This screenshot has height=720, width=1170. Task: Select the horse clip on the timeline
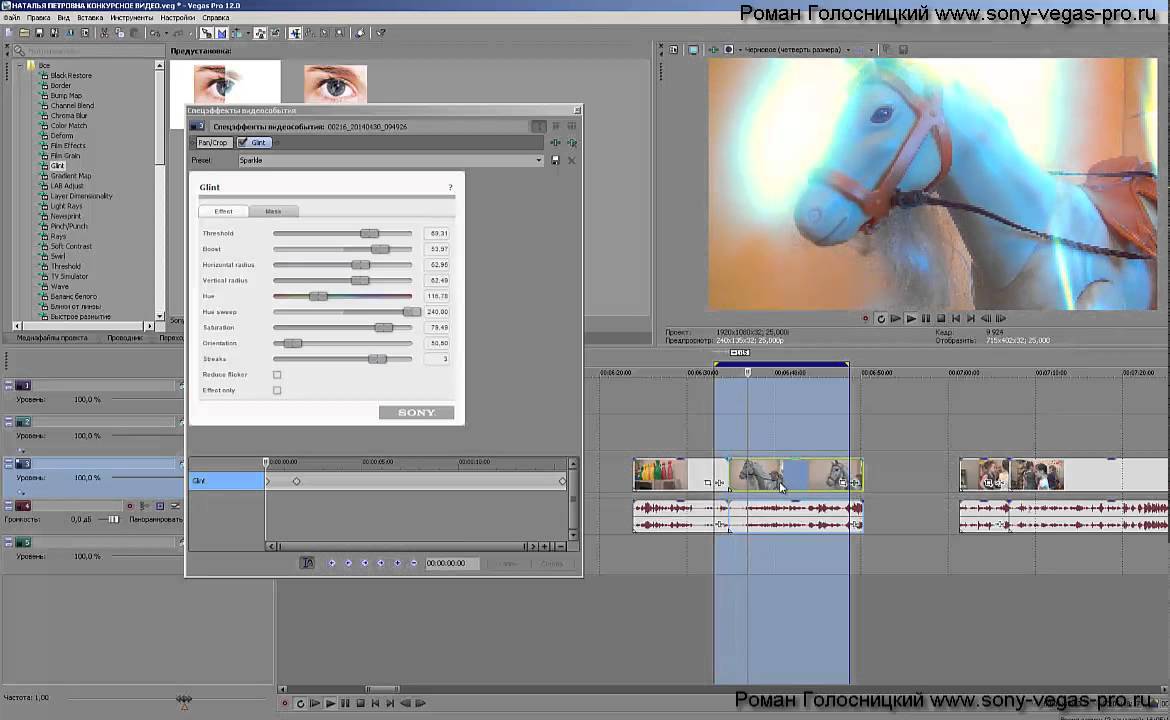tap(796, 475)
